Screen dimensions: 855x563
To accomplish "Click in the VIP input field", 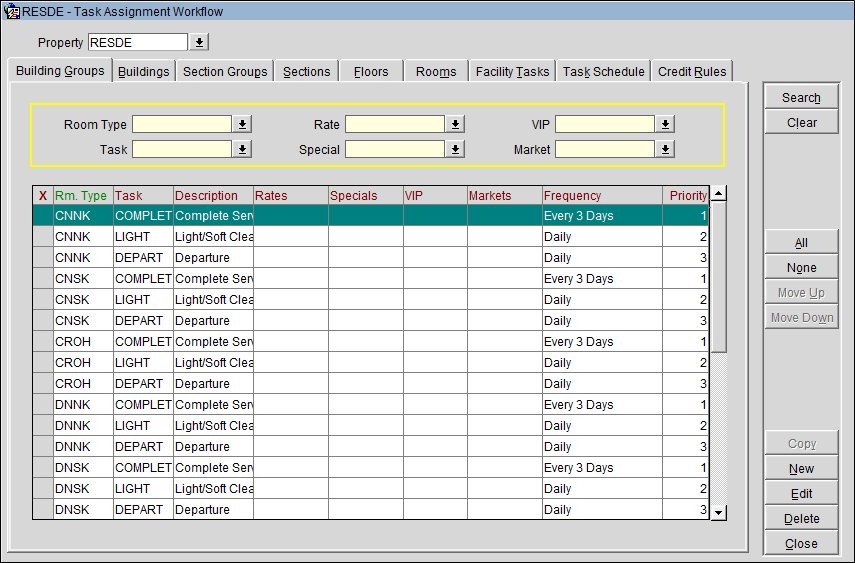I will coord(605,124).
